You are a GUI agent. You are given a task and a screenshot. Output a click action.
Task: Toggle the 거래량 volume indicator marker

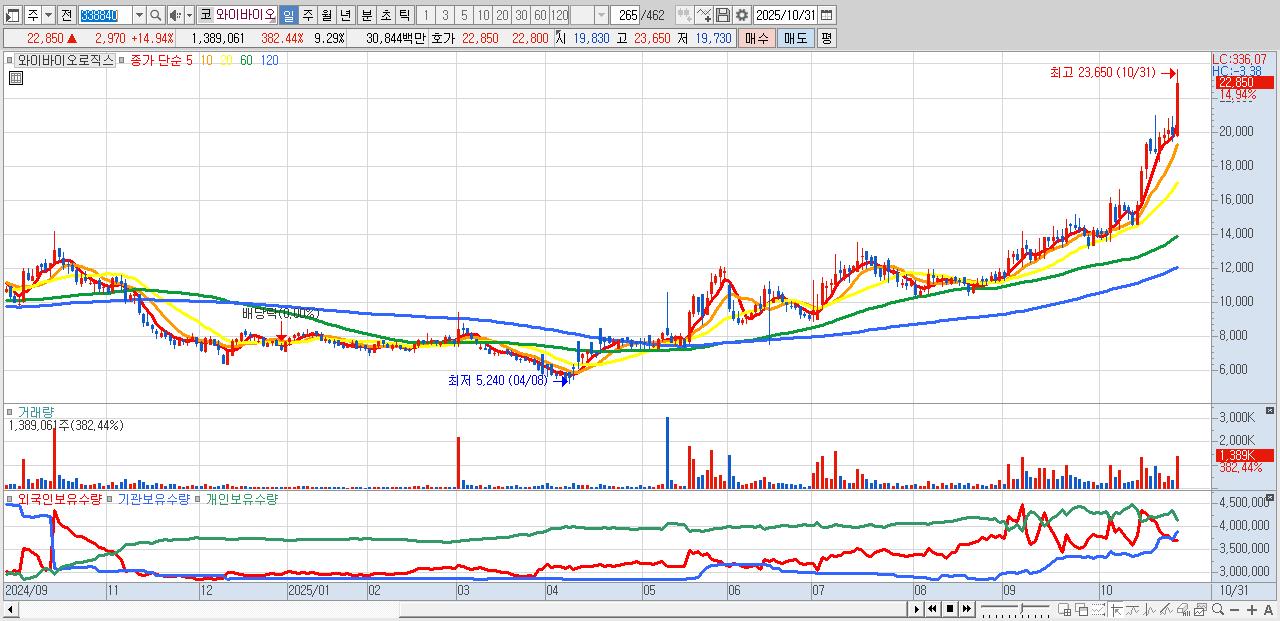(12, 411)
